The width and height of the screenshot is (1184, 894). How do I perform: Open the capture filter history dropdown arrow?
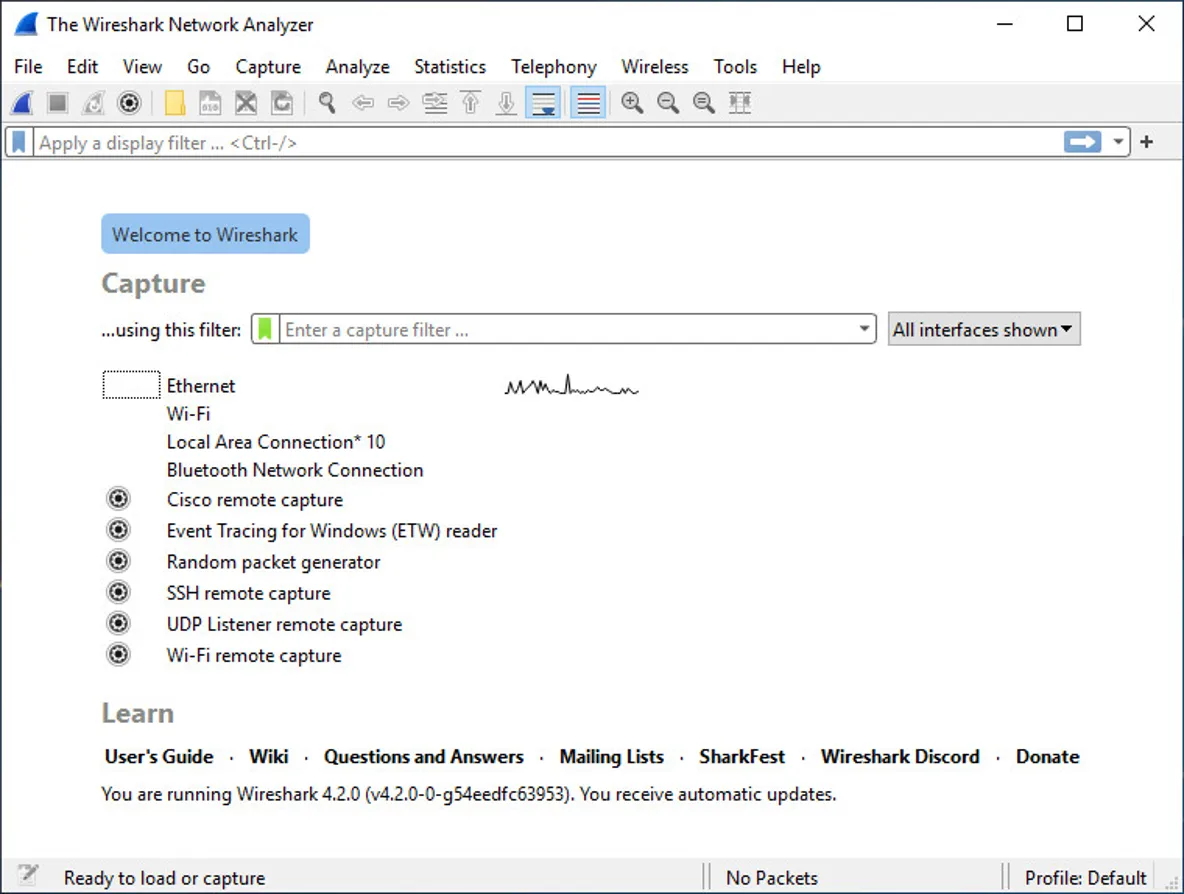point(864,330)
